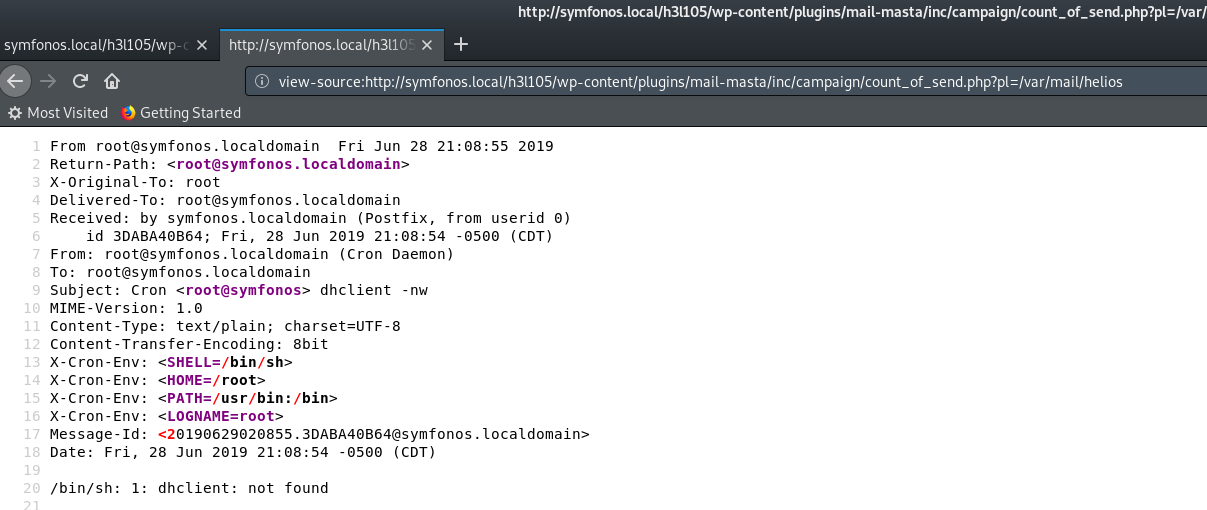Open the browser home page
This screenshot has height=510, width=1207.
coord(112,81)
